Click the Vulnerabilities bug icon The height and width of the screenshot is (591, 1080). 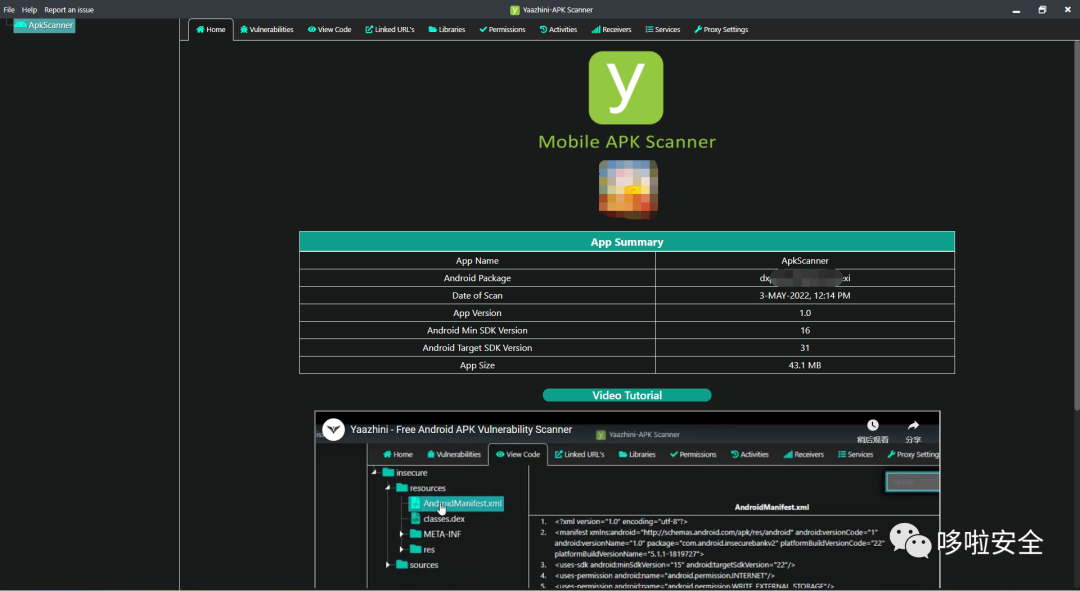point(244,30)
